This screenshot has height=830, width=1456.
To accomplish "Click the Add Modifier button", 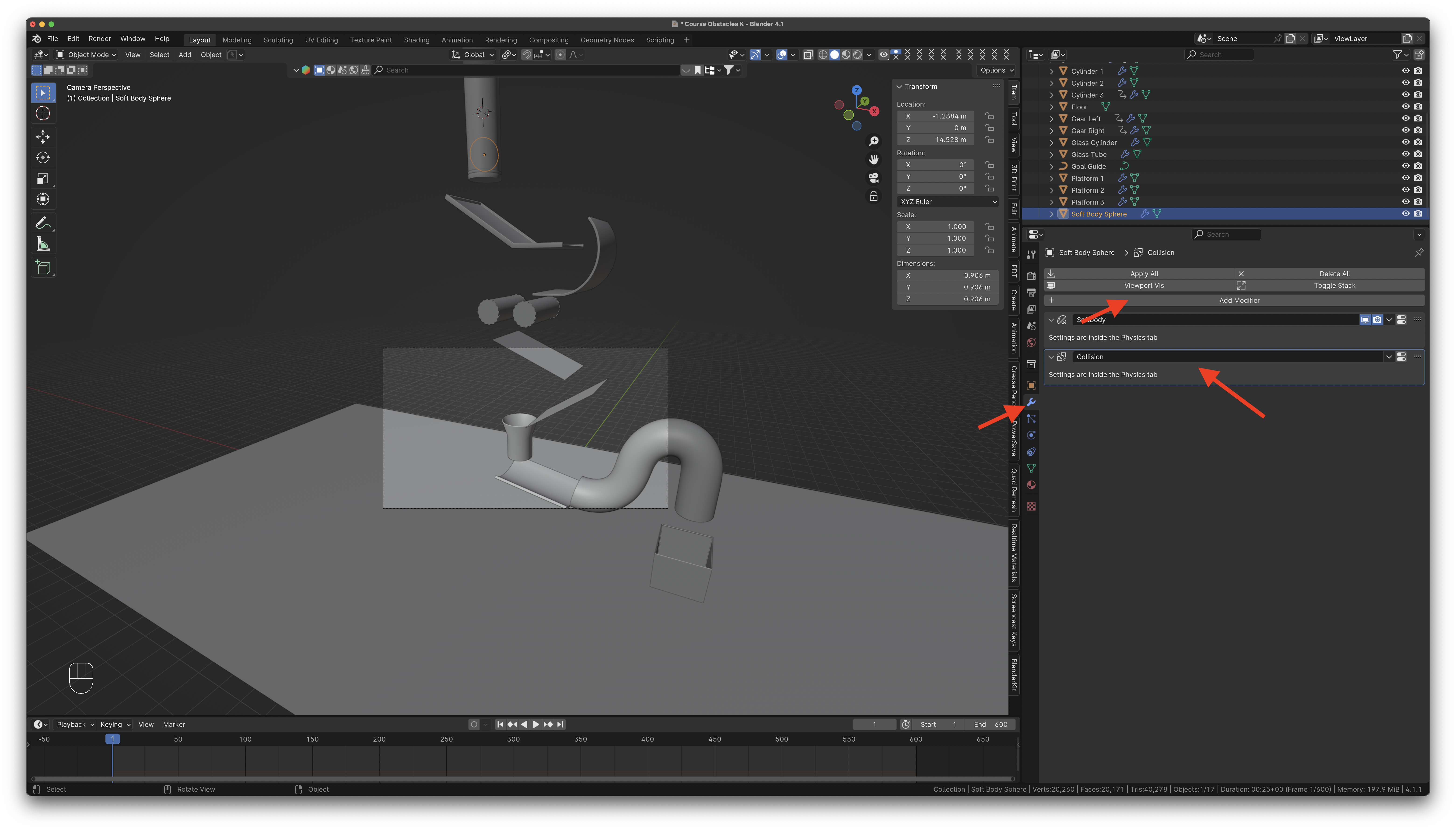I will pos(1234,300).
